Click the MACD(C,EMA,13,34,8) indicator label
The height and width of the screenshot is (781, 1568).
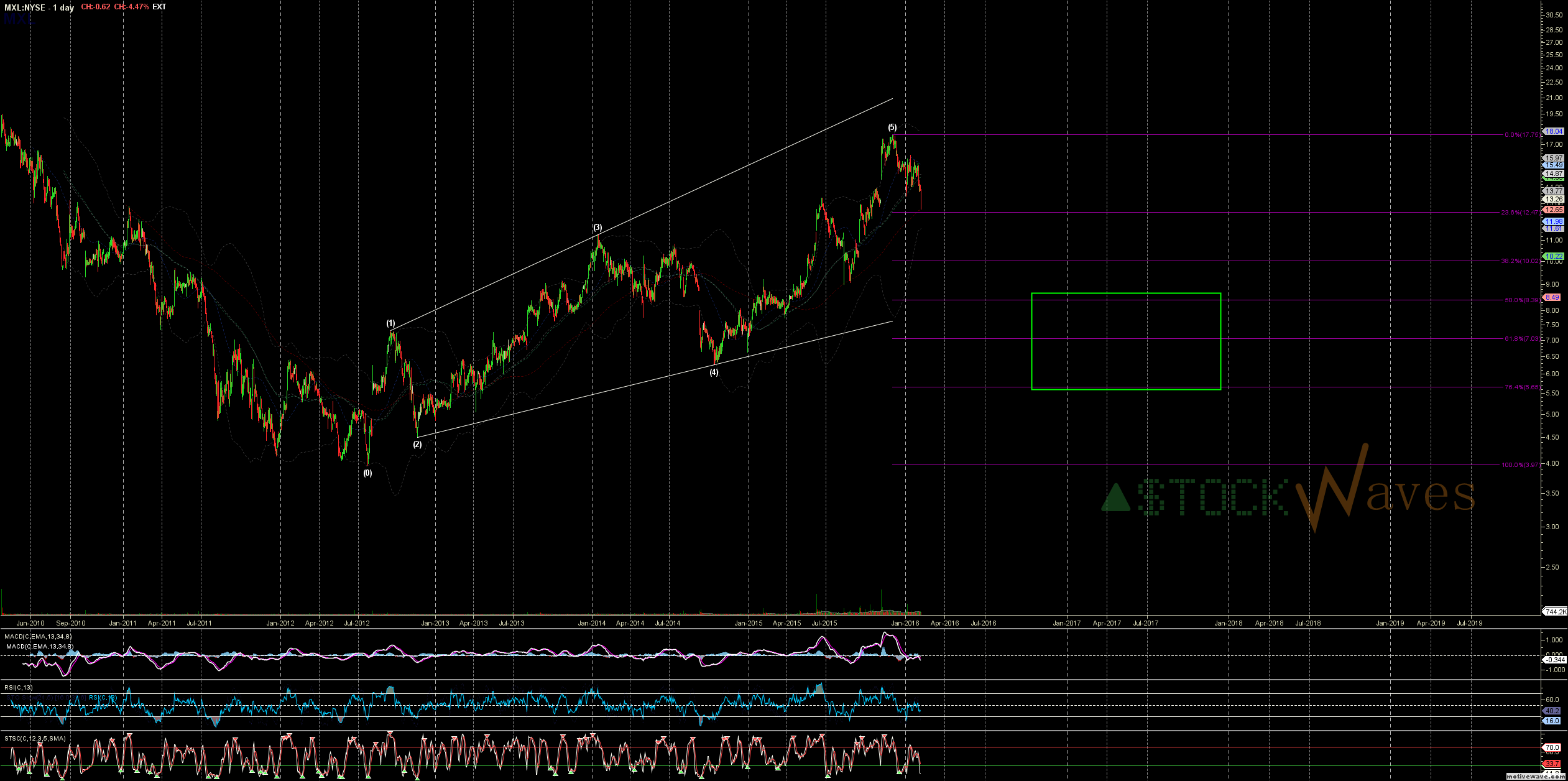pos(38,636)
